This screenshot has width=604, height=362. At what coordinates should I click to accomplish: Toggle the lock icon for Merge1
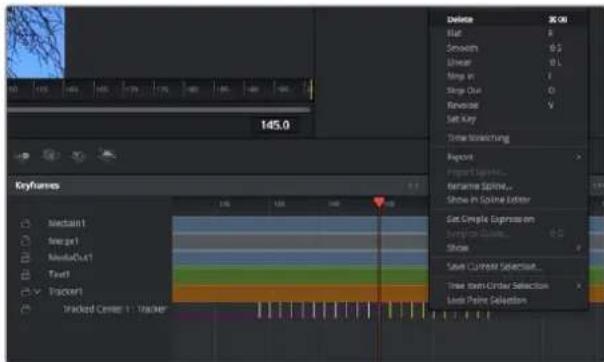pos(25,241)
